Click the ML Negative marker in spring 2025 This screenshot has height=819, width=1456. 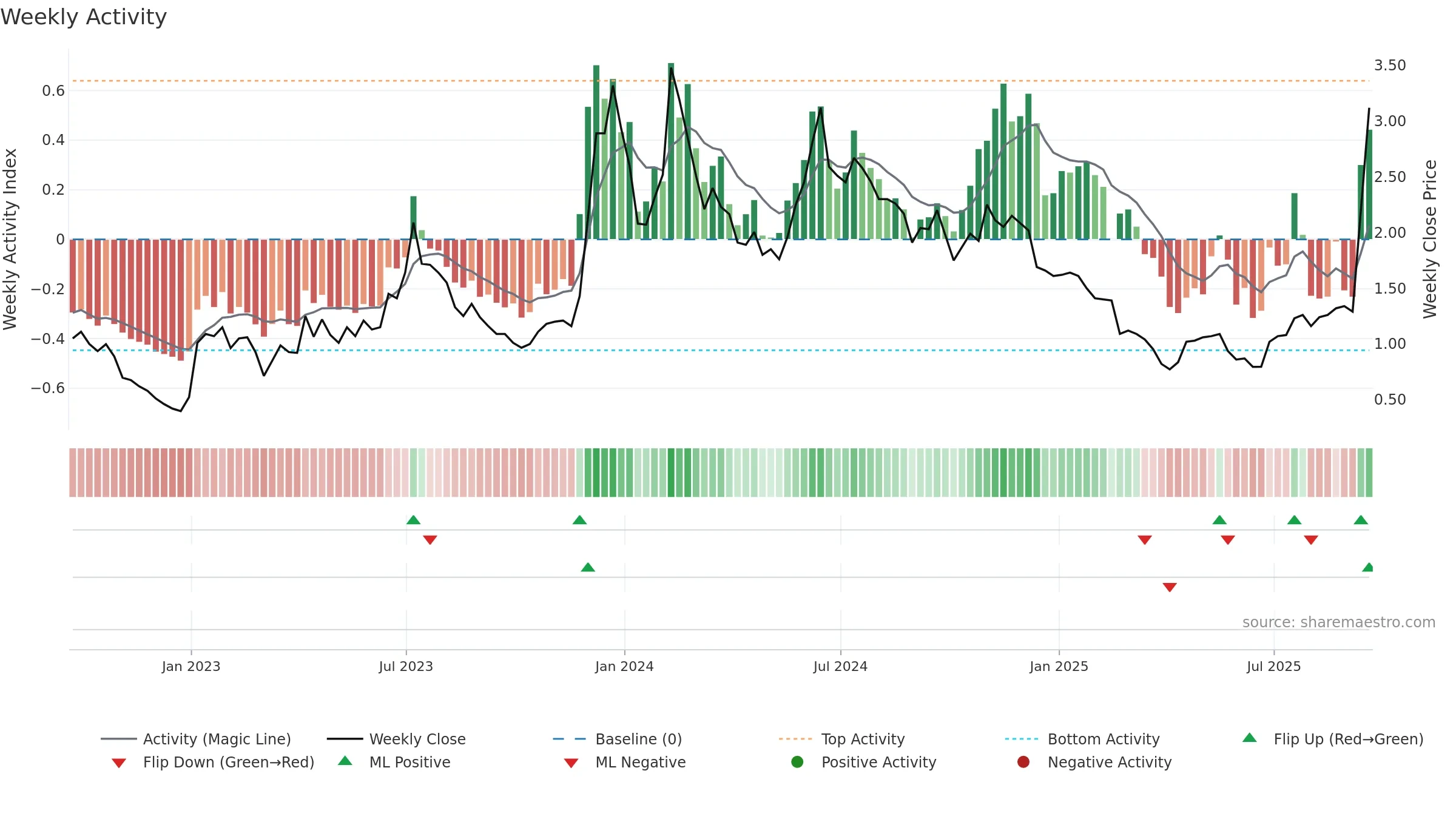point(1170,587)
